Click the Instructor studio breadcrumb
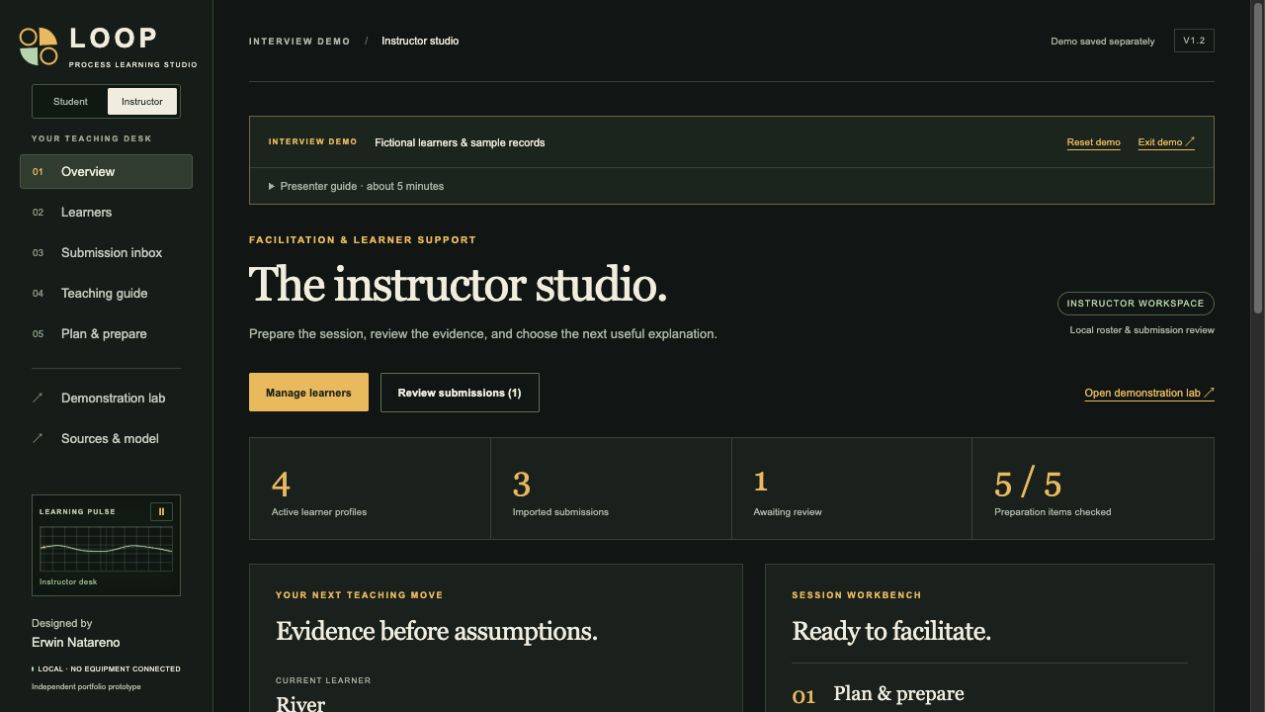The width and height of the screenshot is (1265, 712). (x=420, y=41)
